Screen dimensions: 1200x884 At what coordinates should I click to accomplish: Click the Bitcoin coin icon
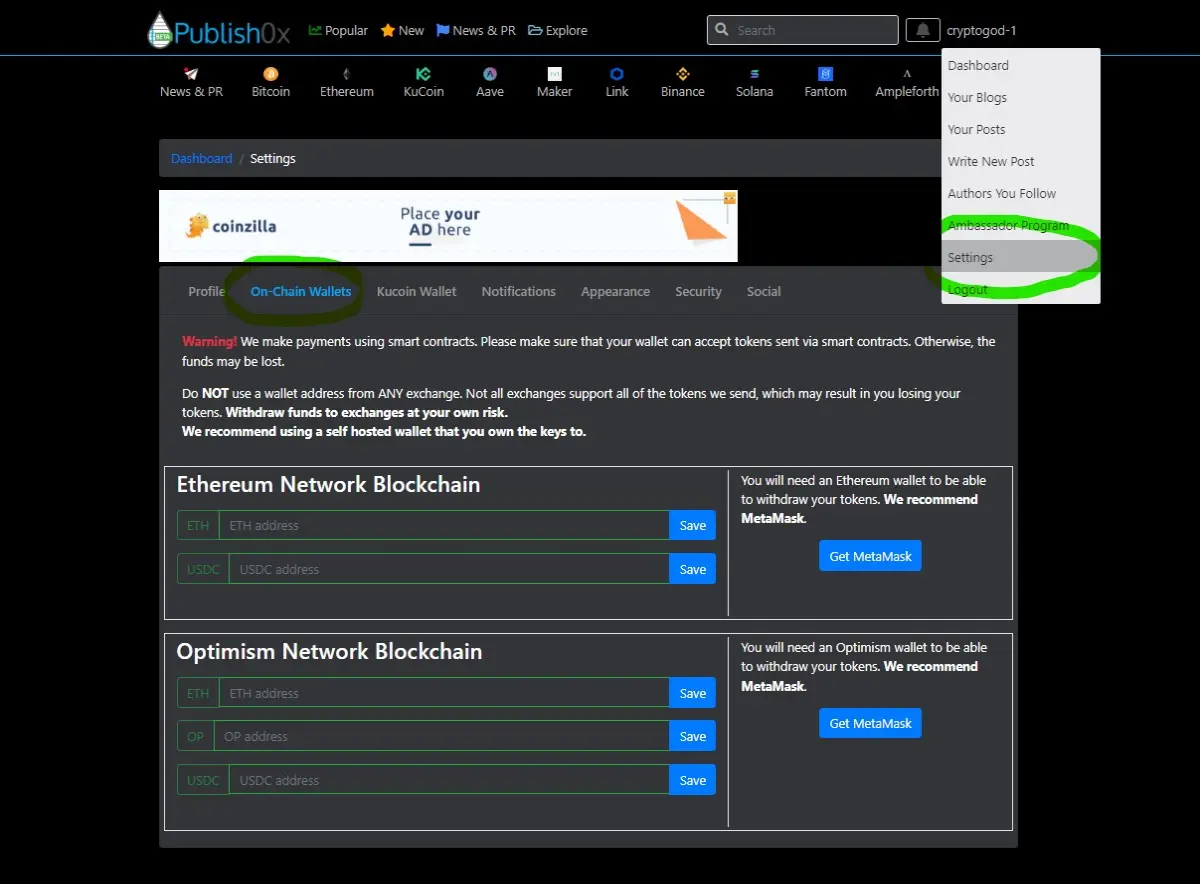[271, 74]
